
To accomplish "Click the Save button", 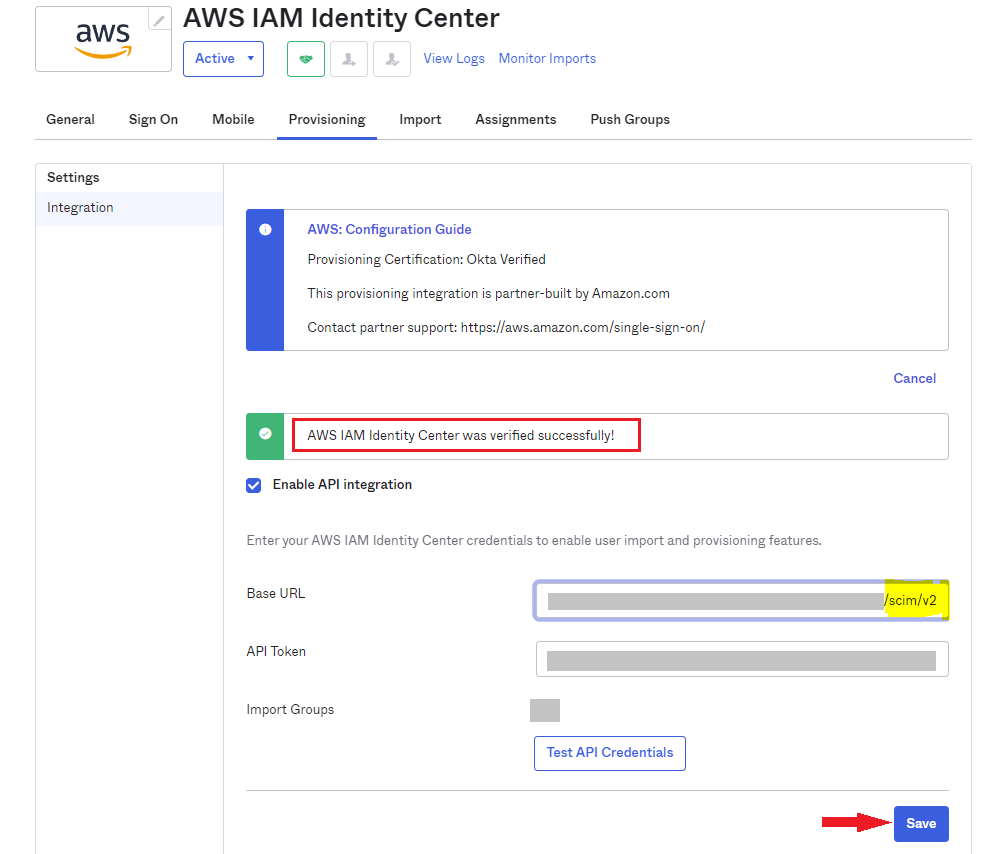I will (920, 823).
